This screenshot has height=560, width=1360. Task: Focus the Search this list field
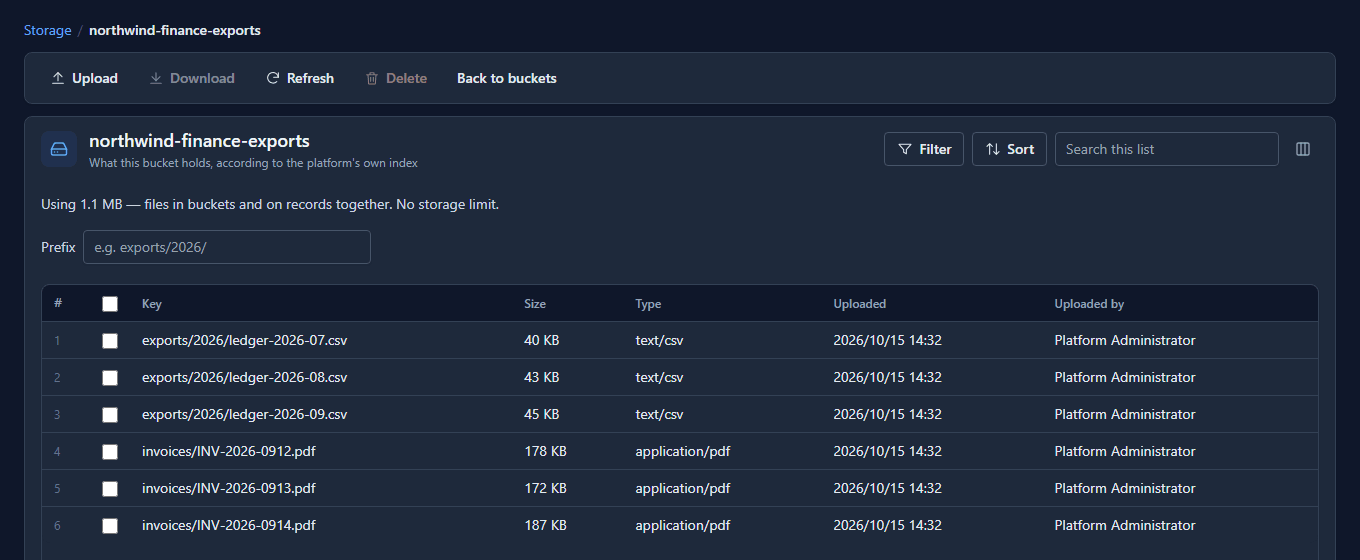pos(1166,149)
